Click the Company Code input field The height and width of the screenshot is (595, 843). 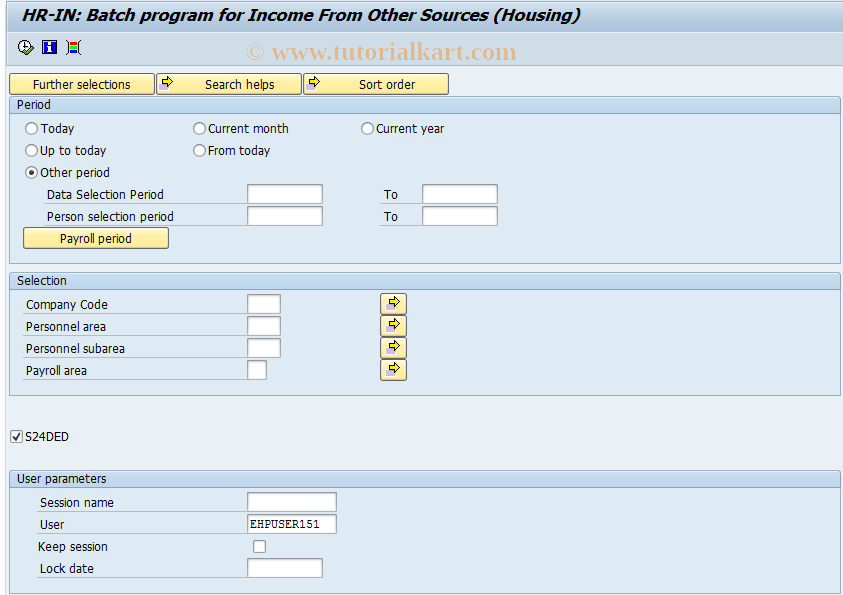pyautogui.click(x=264, y=304)
